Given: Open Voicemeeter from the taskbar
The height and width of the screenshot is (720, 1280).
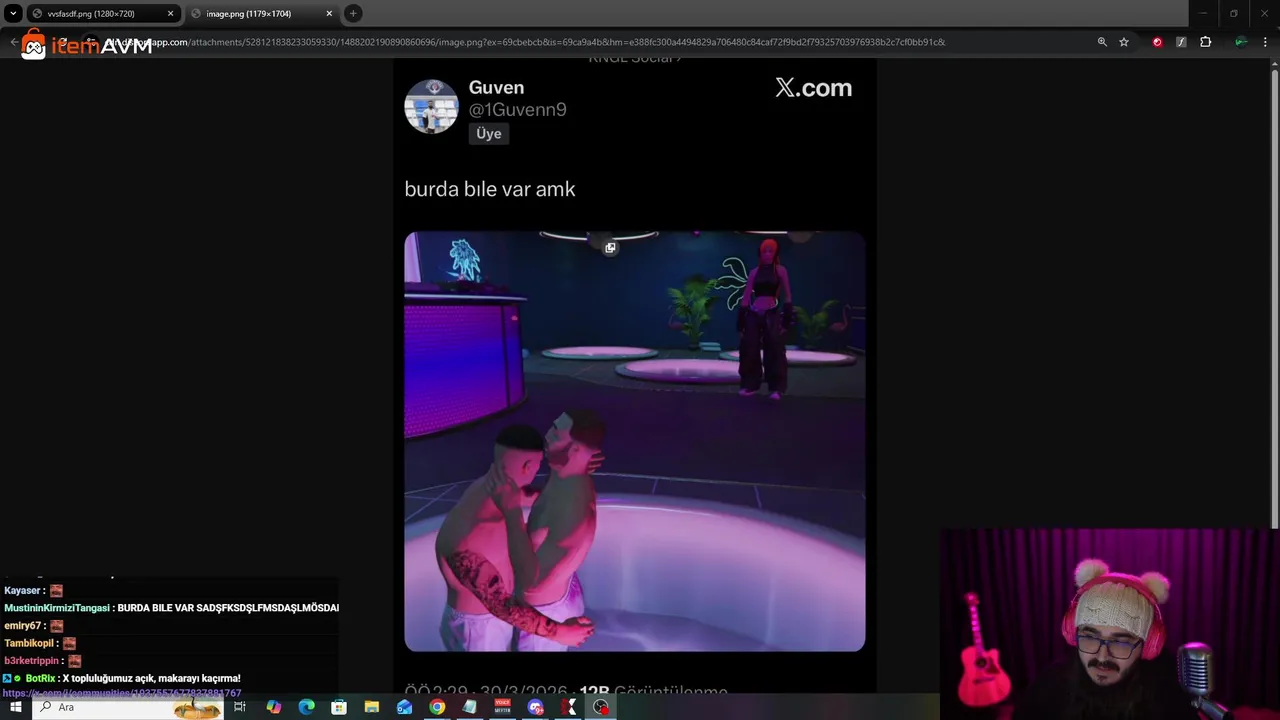Looking at the screenshot, I should tap(503, 707).
